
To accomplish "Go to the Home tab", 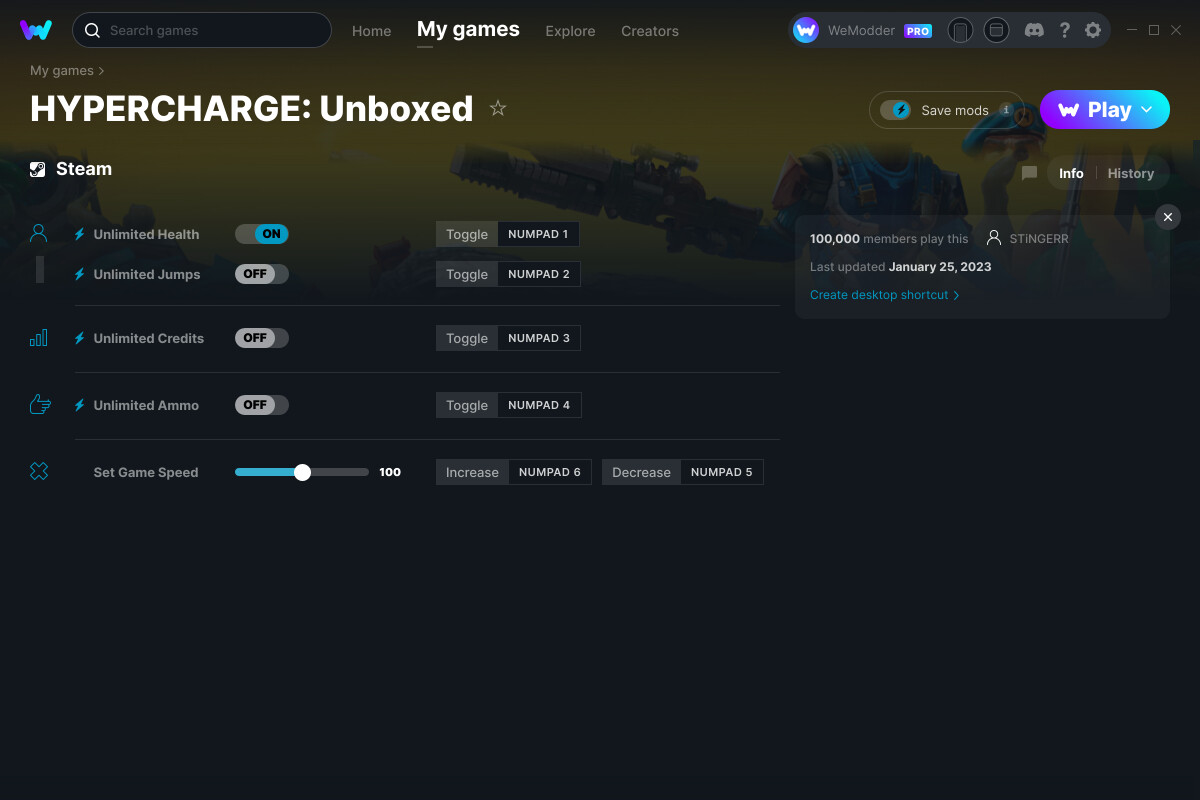I will click(x=372, y=31).
